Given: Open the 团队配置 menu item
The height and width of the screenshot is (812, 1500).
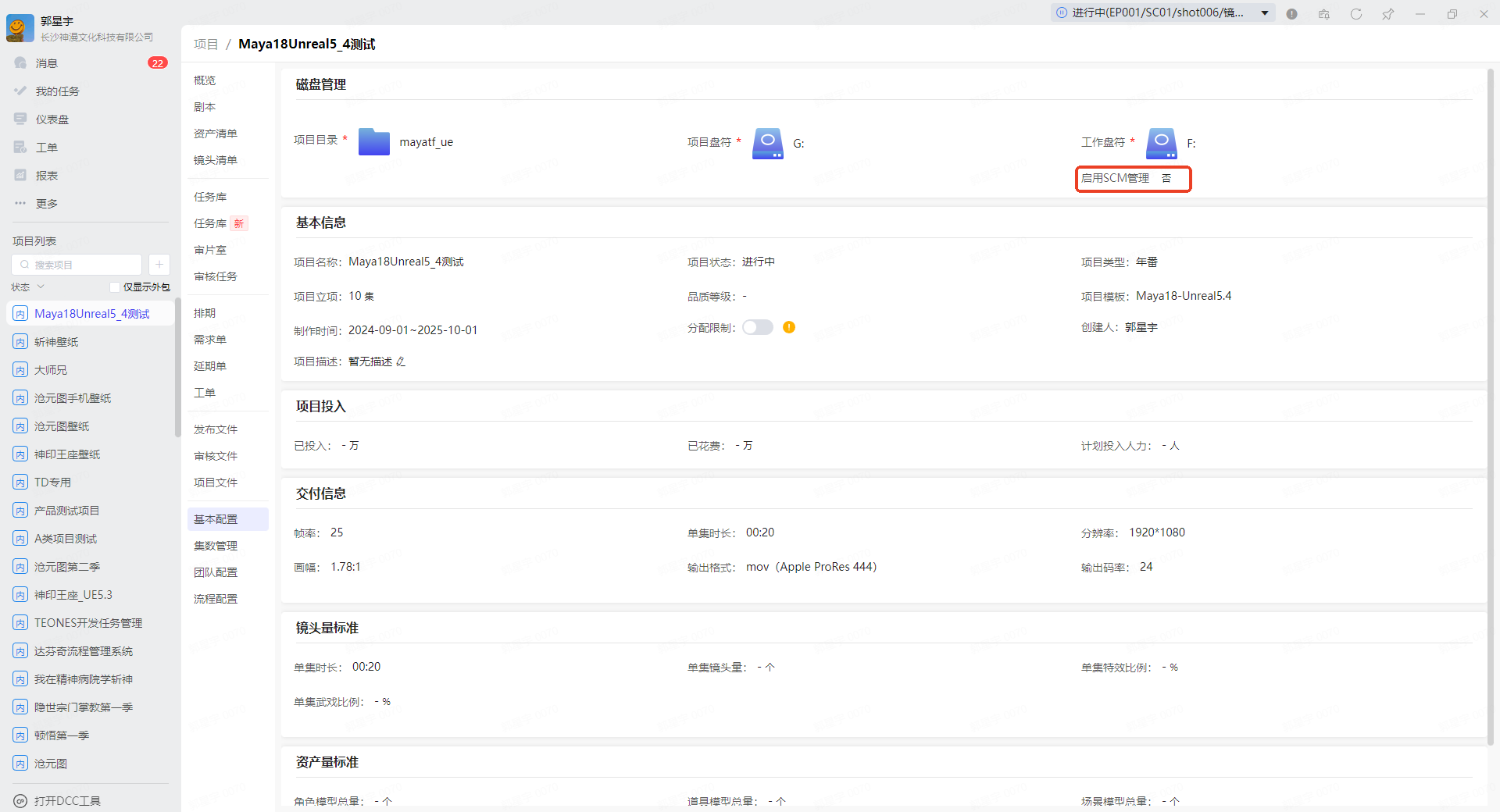Looking at the screenshot, I should click(216, 572).
